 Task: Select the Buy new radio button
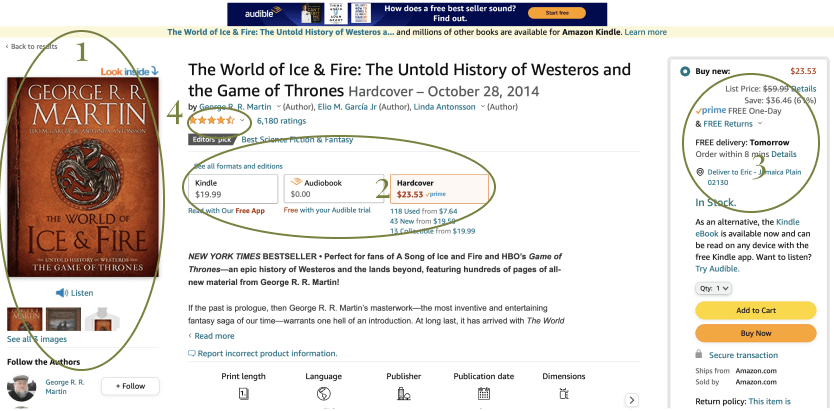click(684, 71)
